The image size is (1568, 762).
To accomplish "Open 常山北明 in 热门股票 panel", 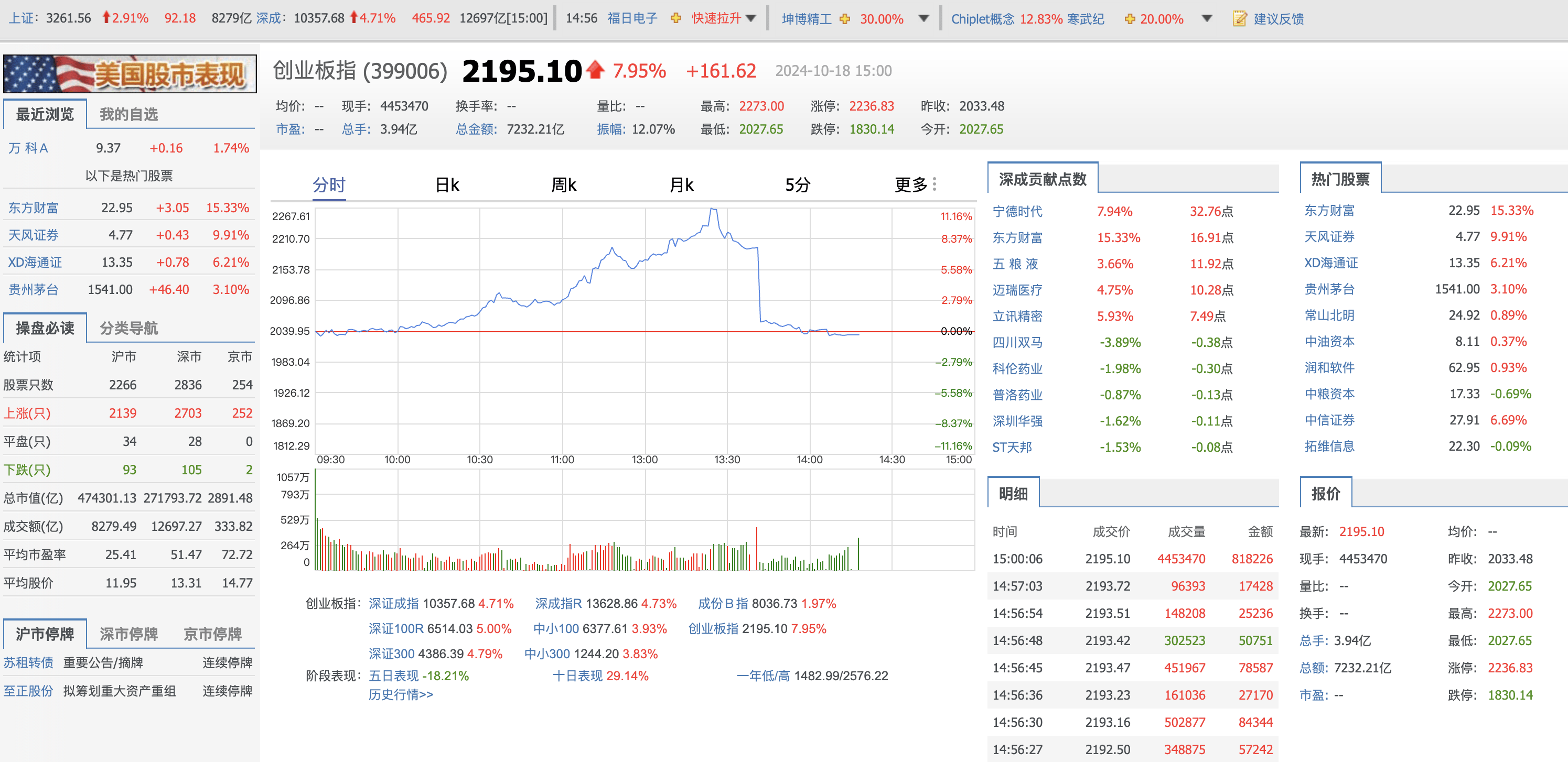I will pyautogui.click(x=1329, y=315).
